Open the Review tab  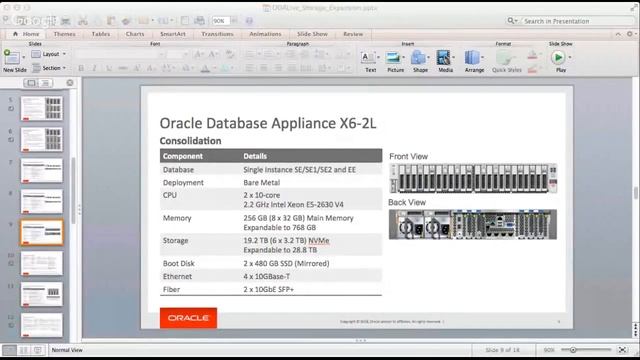(x=353, y=34)
